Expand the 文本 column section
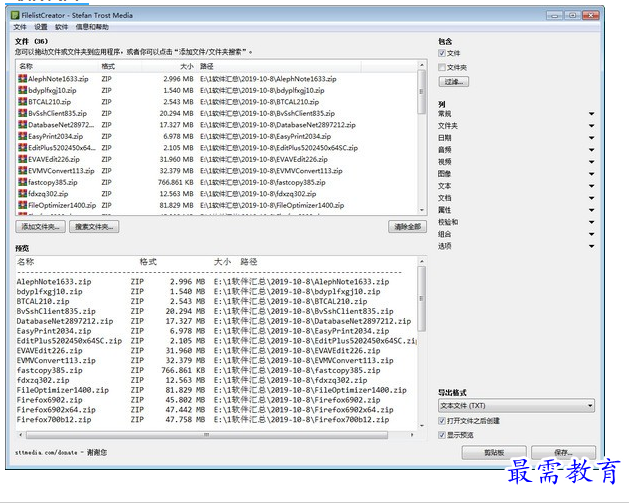The width and height of the screenshot is (629, 503). coord(591,186)
